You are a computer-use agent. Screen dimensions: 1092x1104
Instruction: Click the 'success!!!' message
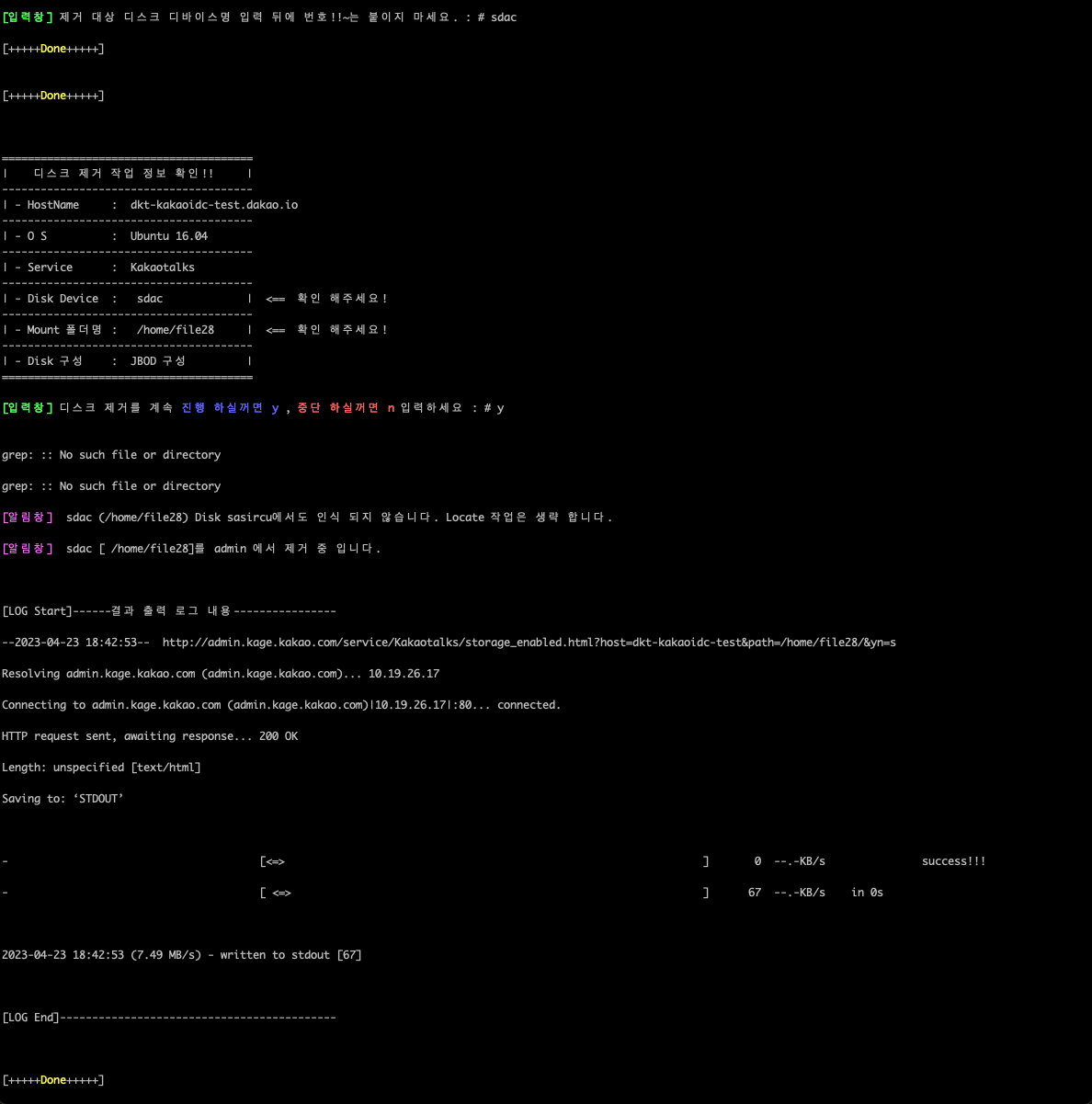pos(954,861)
